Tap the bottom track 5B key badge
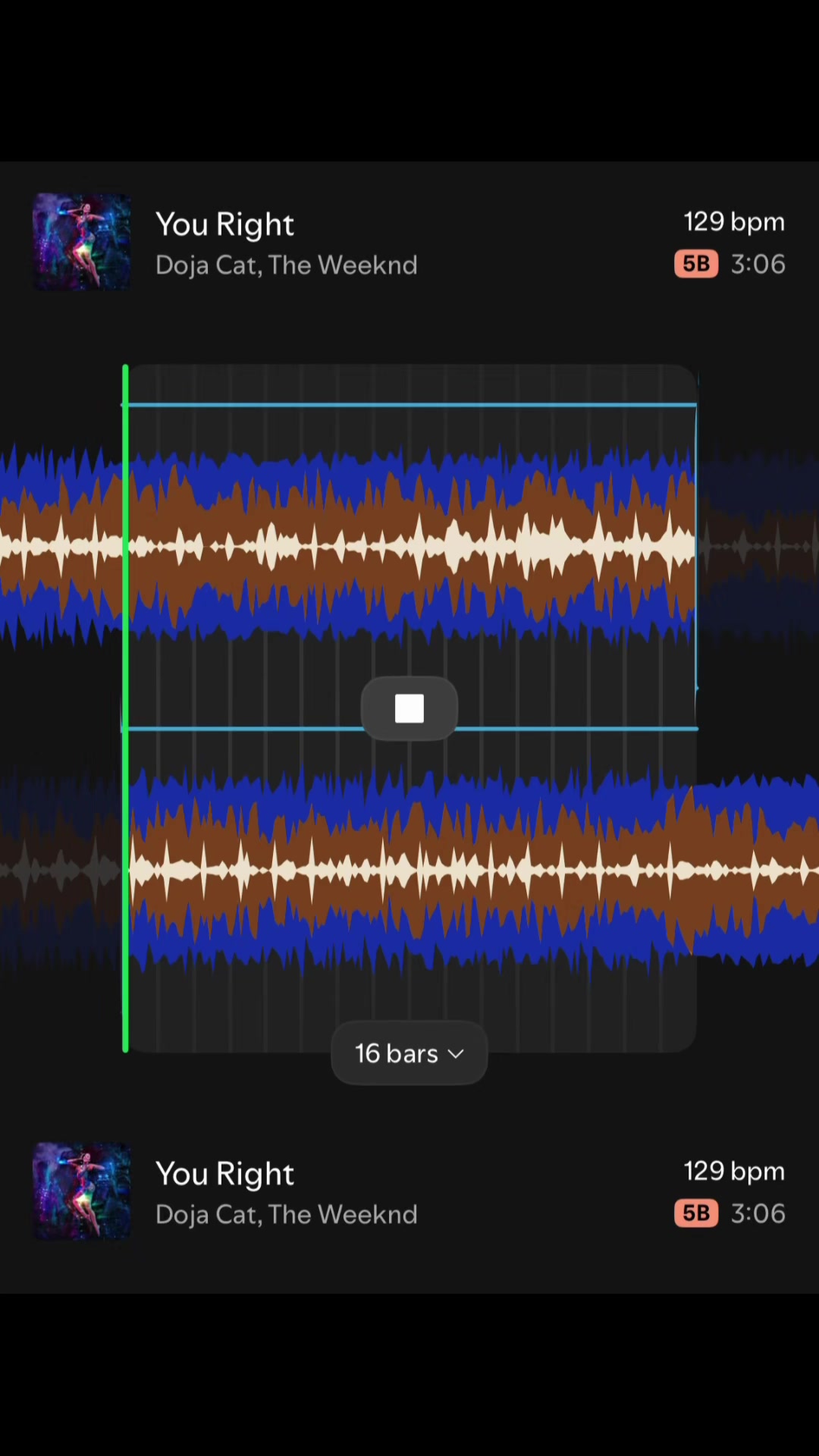 (696, 1213)
